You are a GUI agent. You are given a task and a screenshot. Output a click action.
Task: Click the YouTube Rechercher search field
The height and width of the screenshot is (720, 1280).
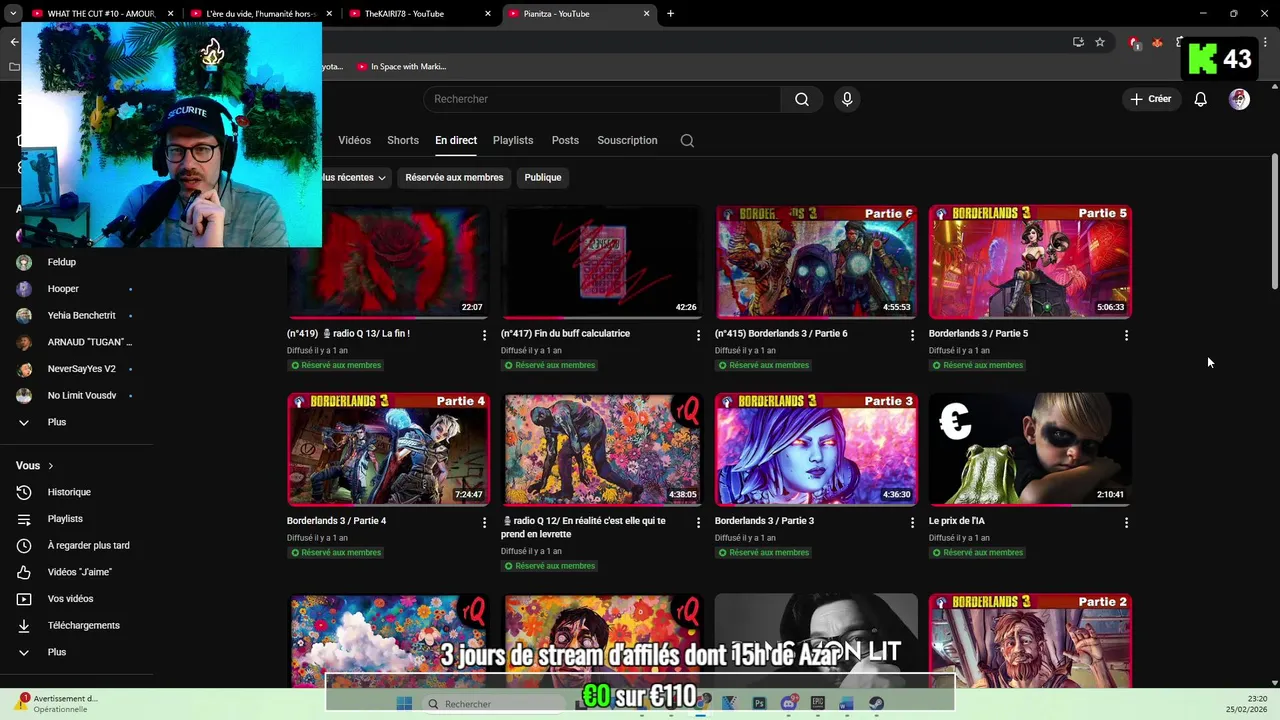click(601, 99)
